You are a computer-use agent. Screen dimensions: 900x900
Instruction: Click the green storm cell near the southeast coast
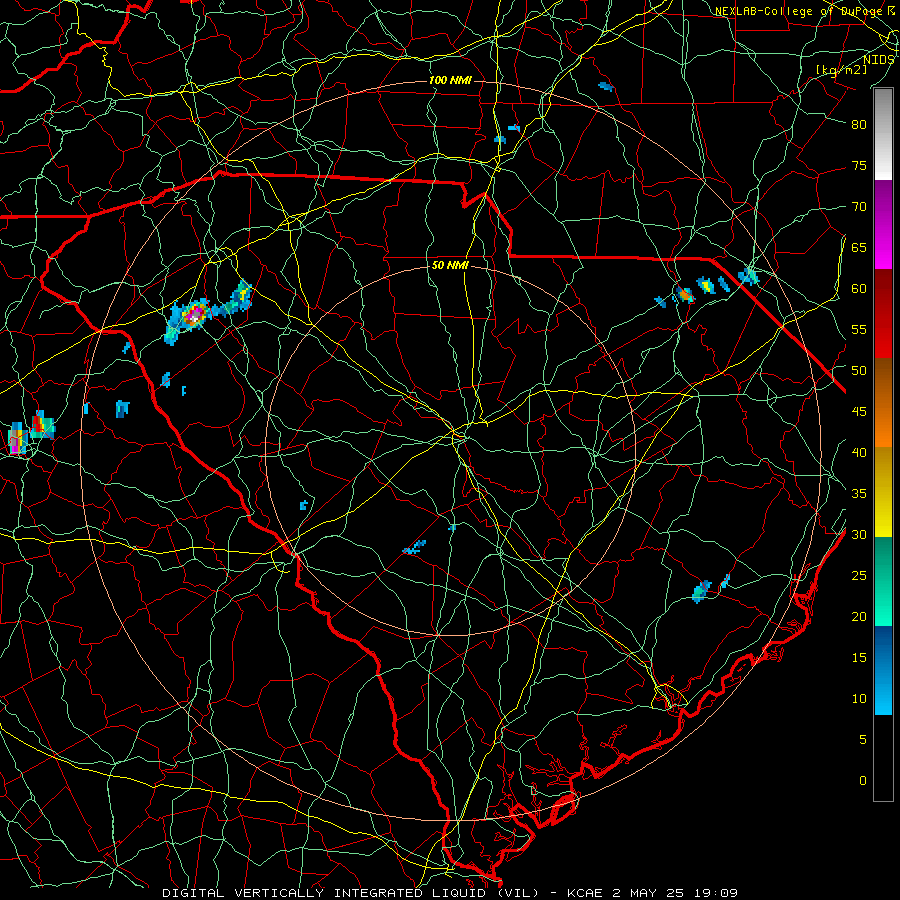coord(700,591)
